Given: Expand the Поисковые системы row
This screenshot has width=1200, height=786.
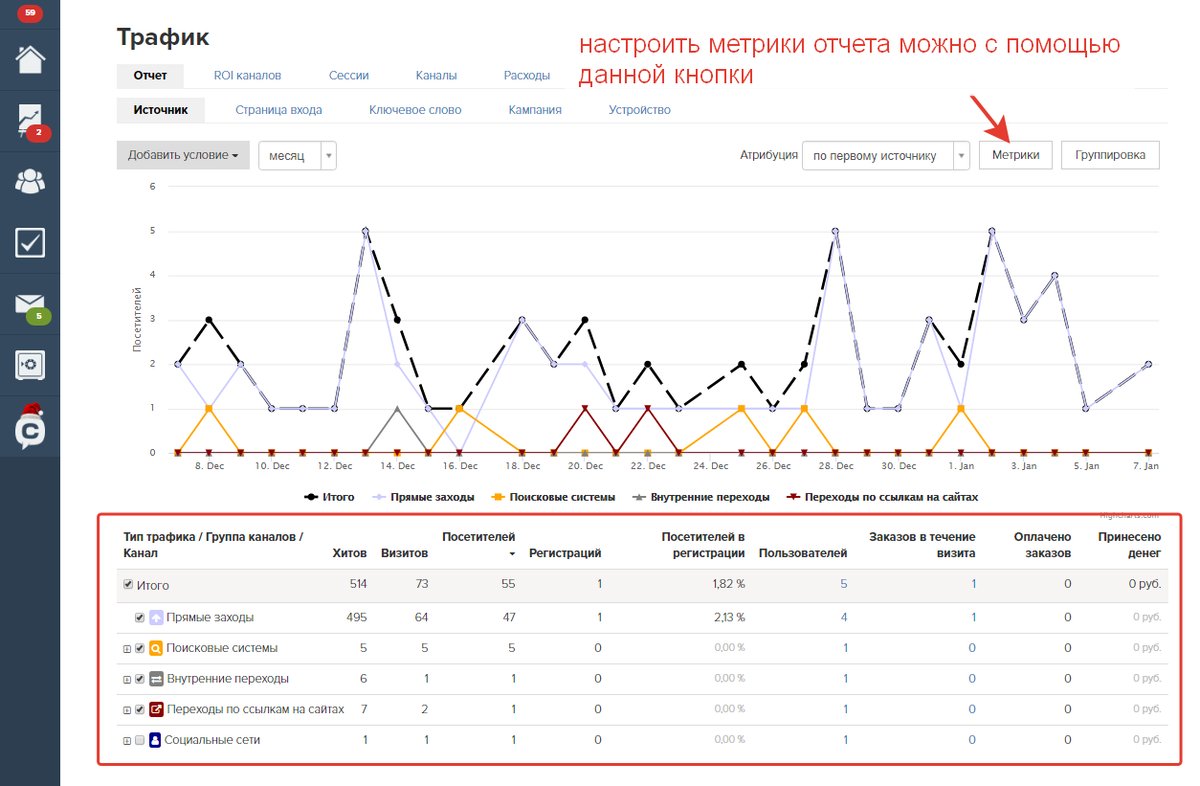Looking at the screenshot, I should point(127,649).
